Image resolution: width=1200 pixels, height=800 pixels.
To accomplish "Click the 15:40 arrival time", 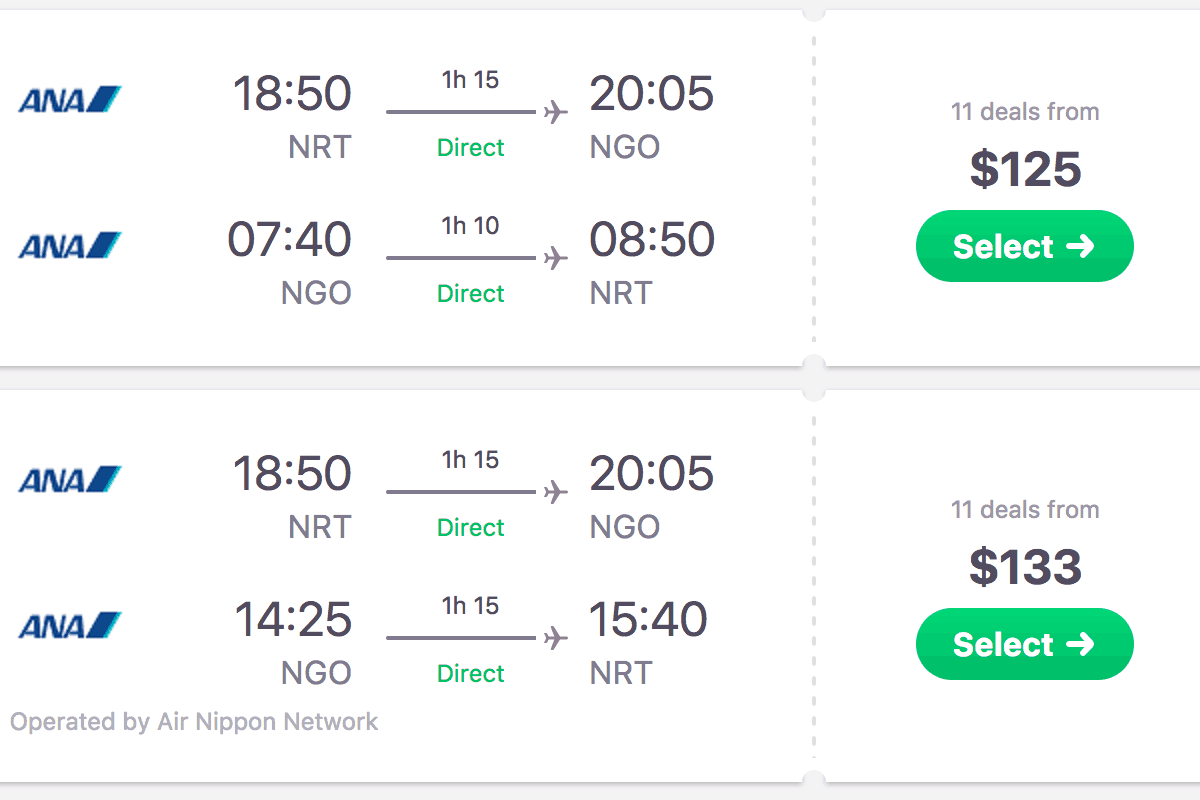I will click(649, 620).
